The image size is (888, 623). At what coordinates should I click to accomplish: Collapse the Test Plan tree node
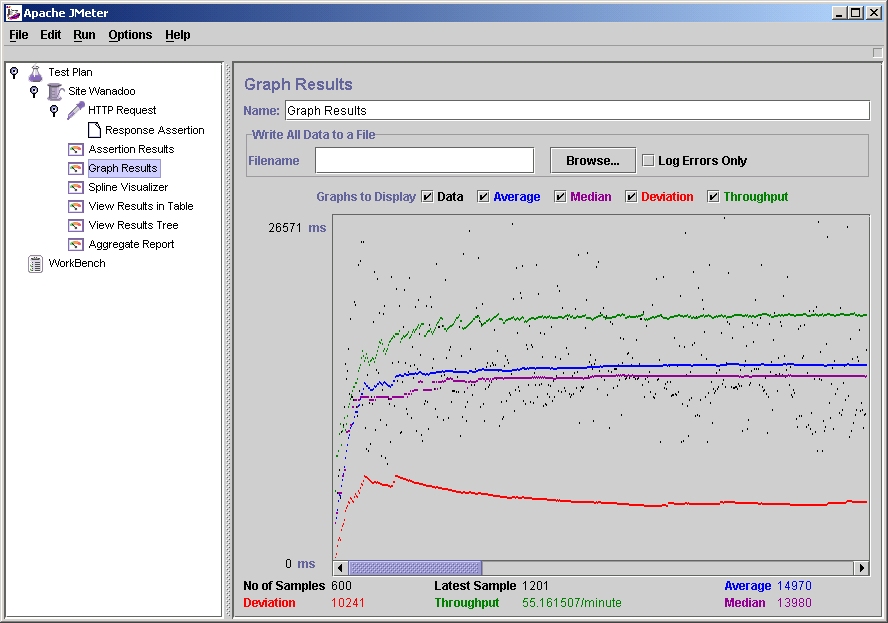(x=14, y=72)
